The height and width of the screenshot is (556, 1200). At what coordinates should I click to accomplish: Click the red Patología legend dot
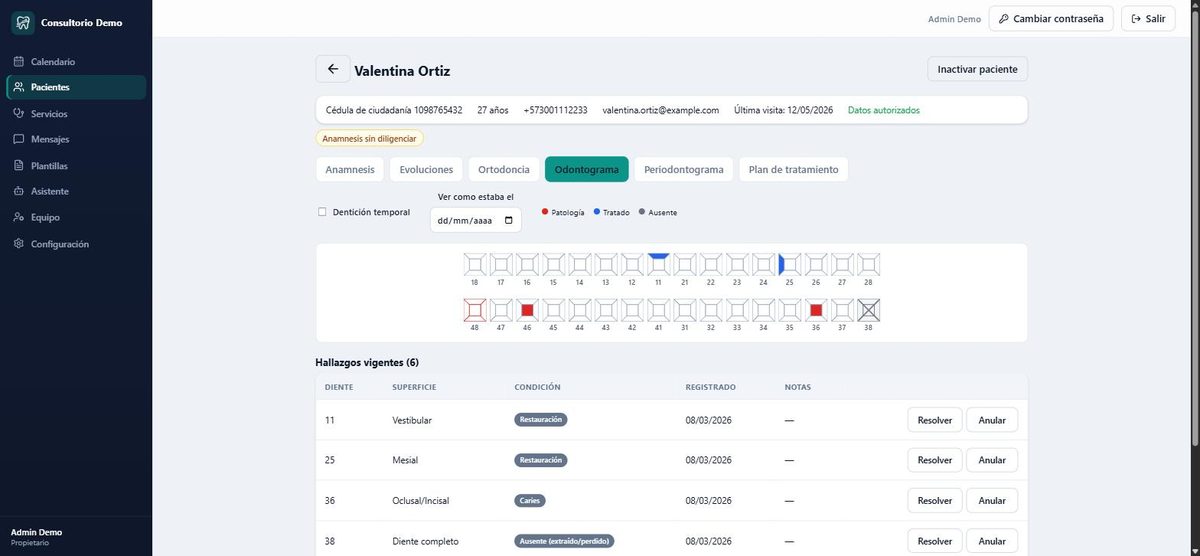(x=545, y=212)
